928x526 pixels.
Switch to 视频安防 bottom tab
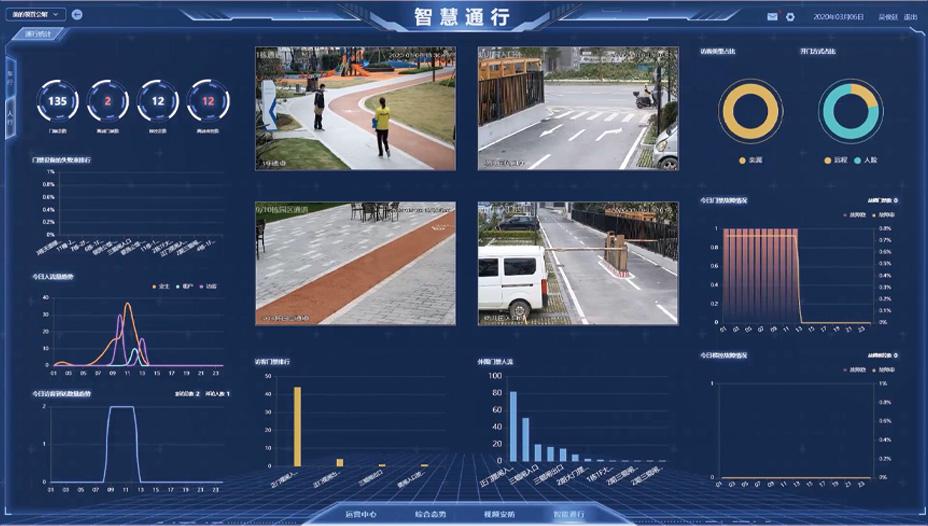pos(499,514)
